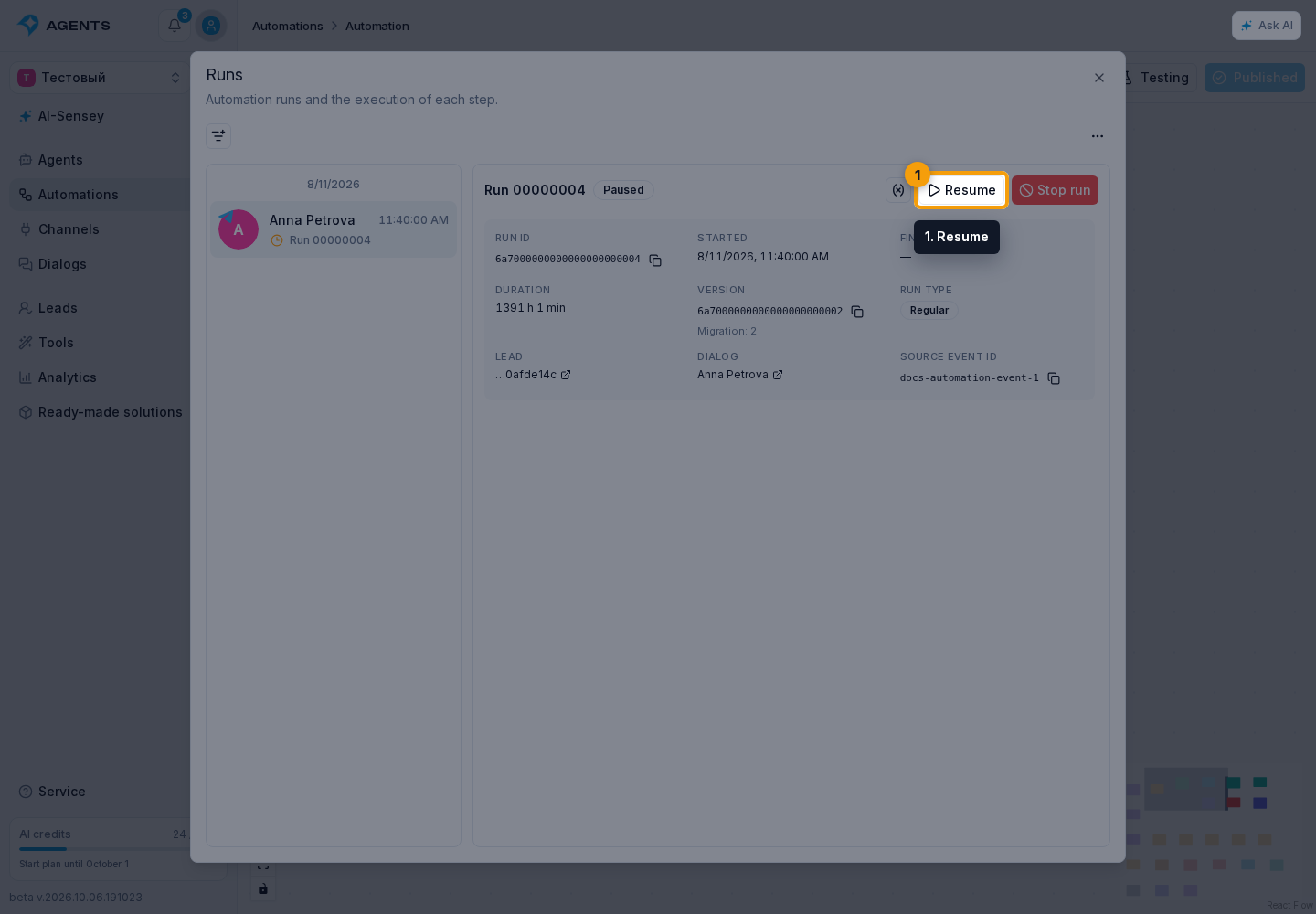This screenshot has width=1316, height=914.
Task: Click the Run 00000004 title
Action: 535,190
